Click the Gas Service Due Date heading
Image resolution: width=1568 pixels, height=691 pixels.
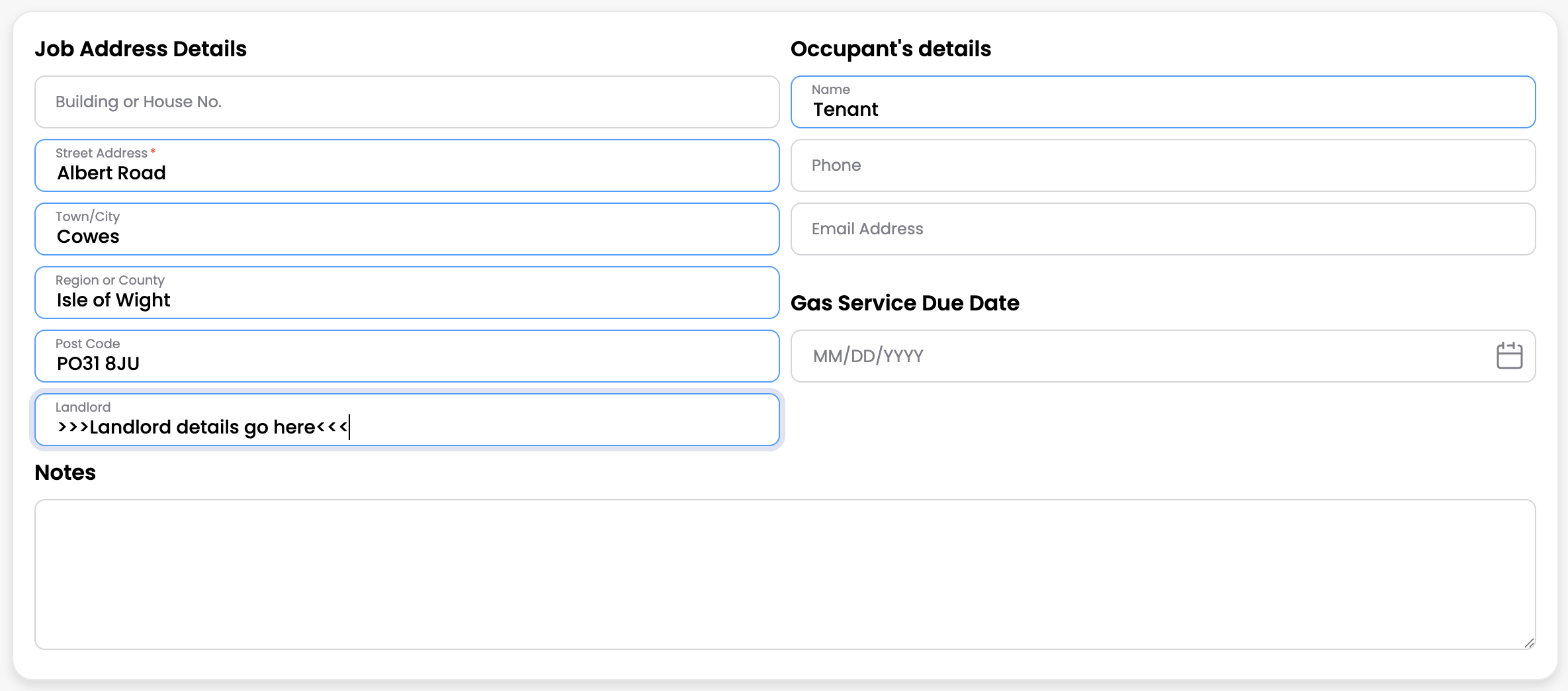(904, 303)
